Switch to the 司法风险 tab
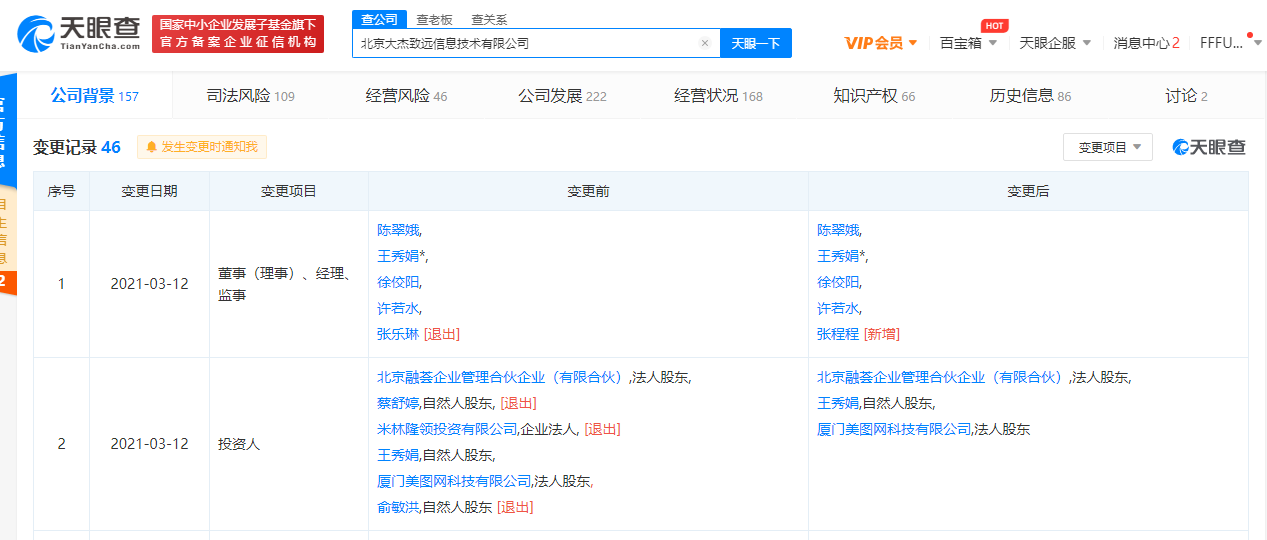Image resolution: width=1267 pixels, height=540 pixels. pos(250,96)
